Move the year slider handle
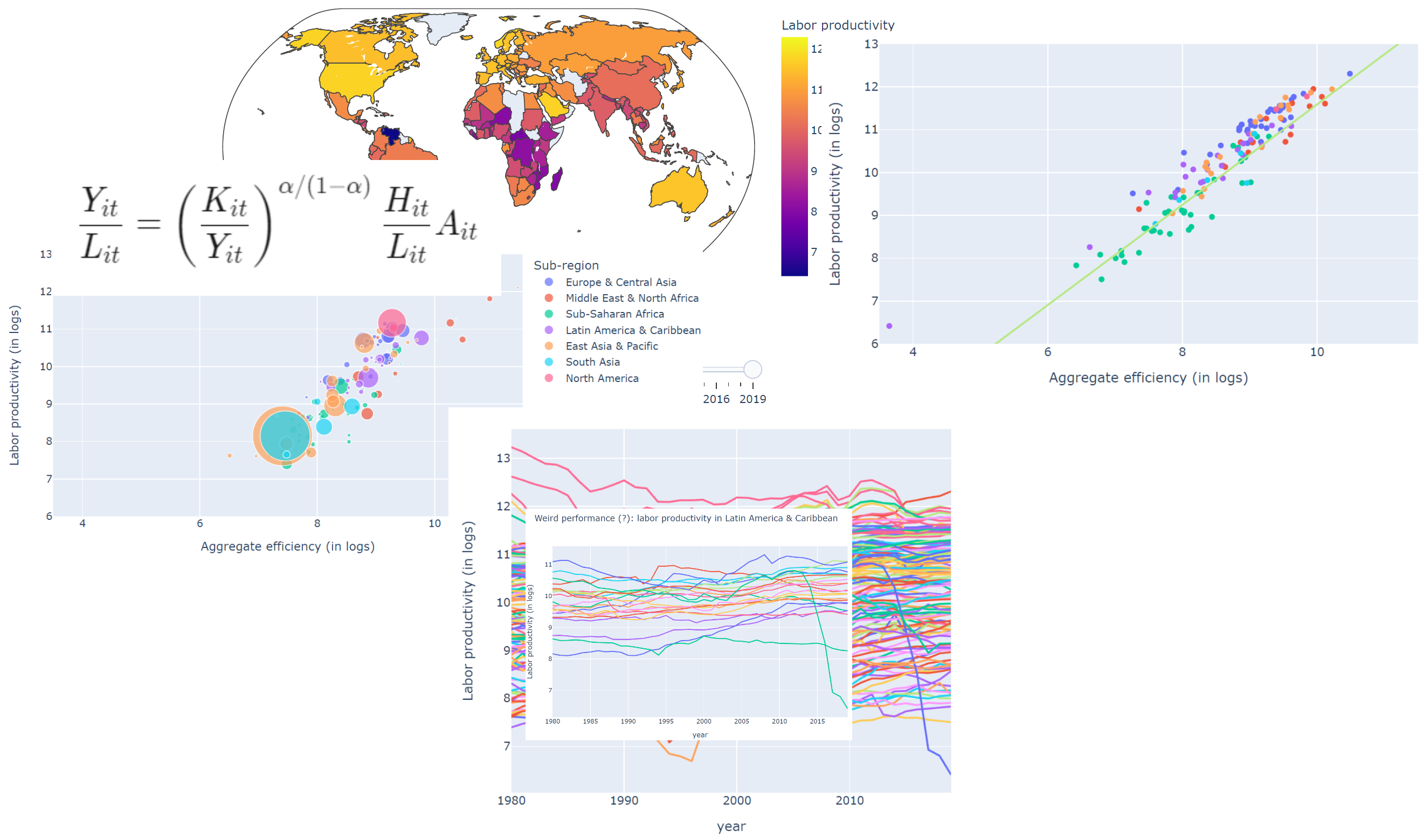 [753, 369]
